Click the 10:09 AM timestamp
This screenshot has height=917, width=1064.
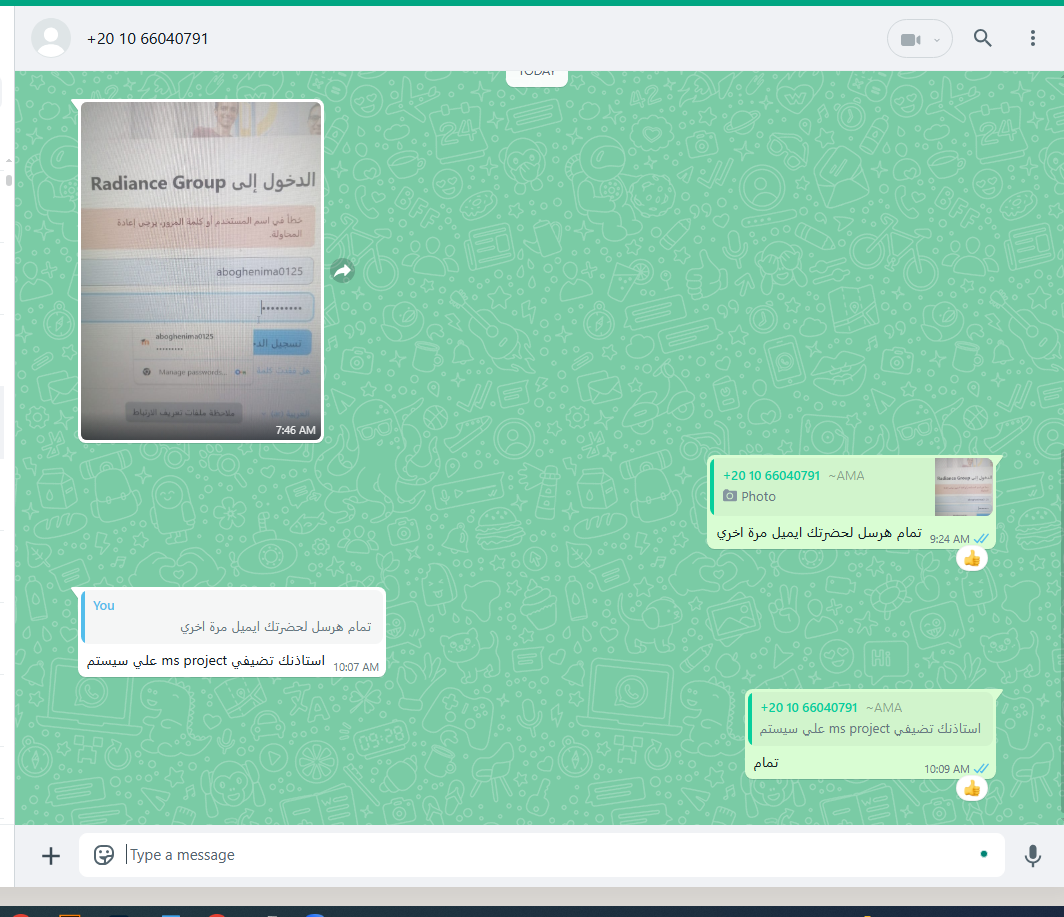(947, 769)
